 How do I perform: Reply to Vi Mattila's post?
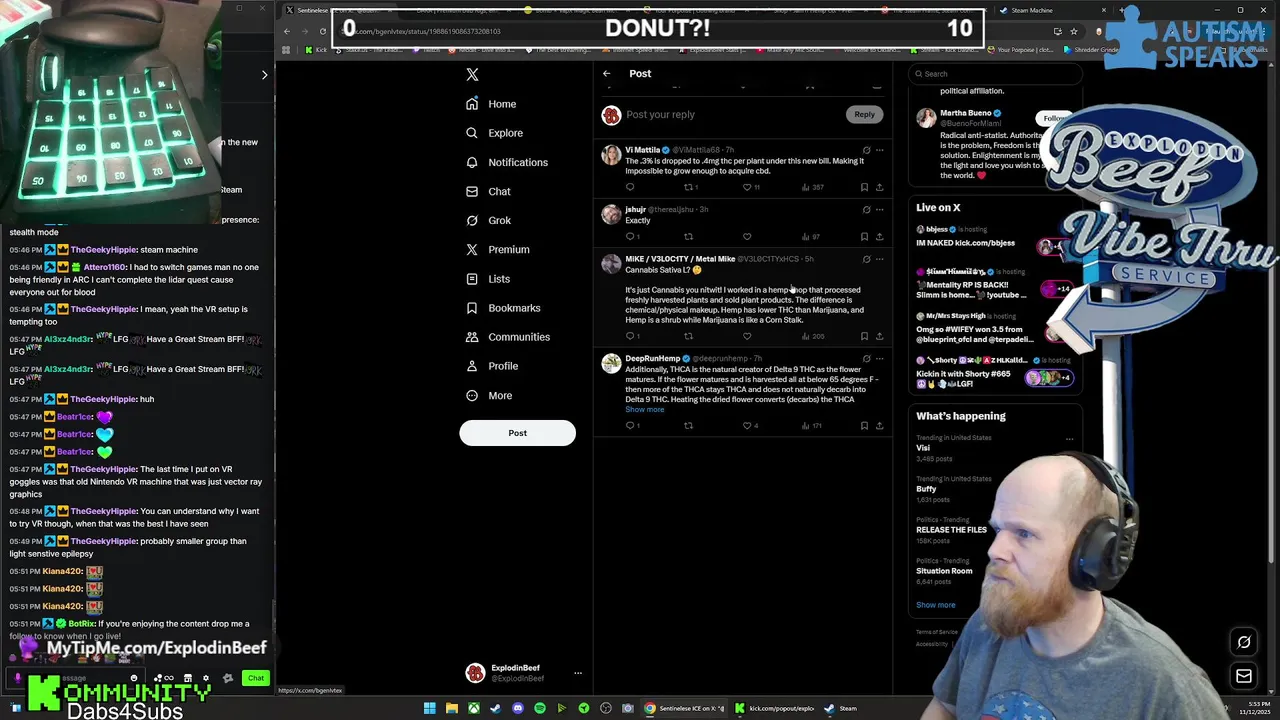[x=630, y=187]
